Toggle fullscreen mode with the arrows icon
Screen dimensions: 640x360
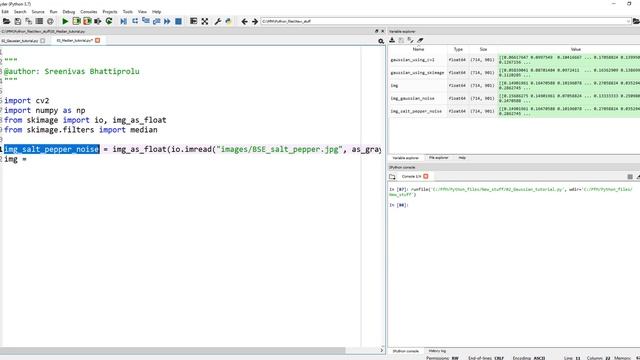[205, 21]
